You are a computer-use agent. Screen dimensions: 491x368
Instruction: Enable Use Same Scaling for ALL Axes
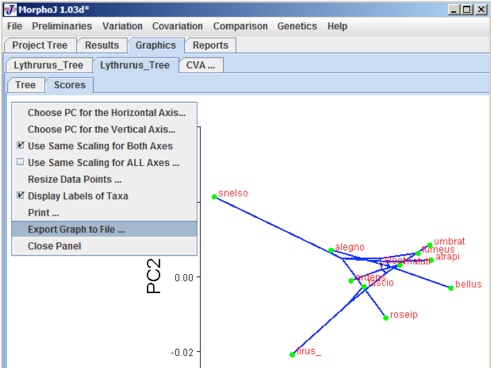click(104, 163)
